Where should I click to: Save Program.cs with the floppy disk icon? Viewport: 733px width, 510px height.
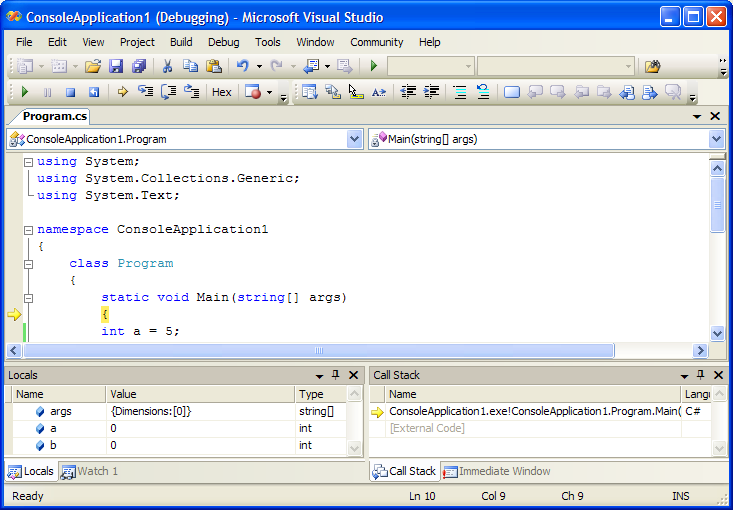[x=115, y=66]
